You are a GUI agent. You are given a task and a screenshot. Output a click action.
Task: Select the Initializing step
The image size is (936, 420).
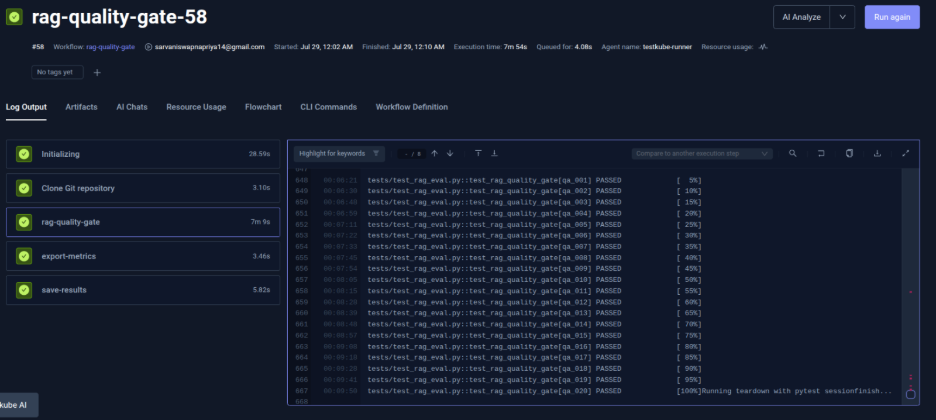coord(143,154)
